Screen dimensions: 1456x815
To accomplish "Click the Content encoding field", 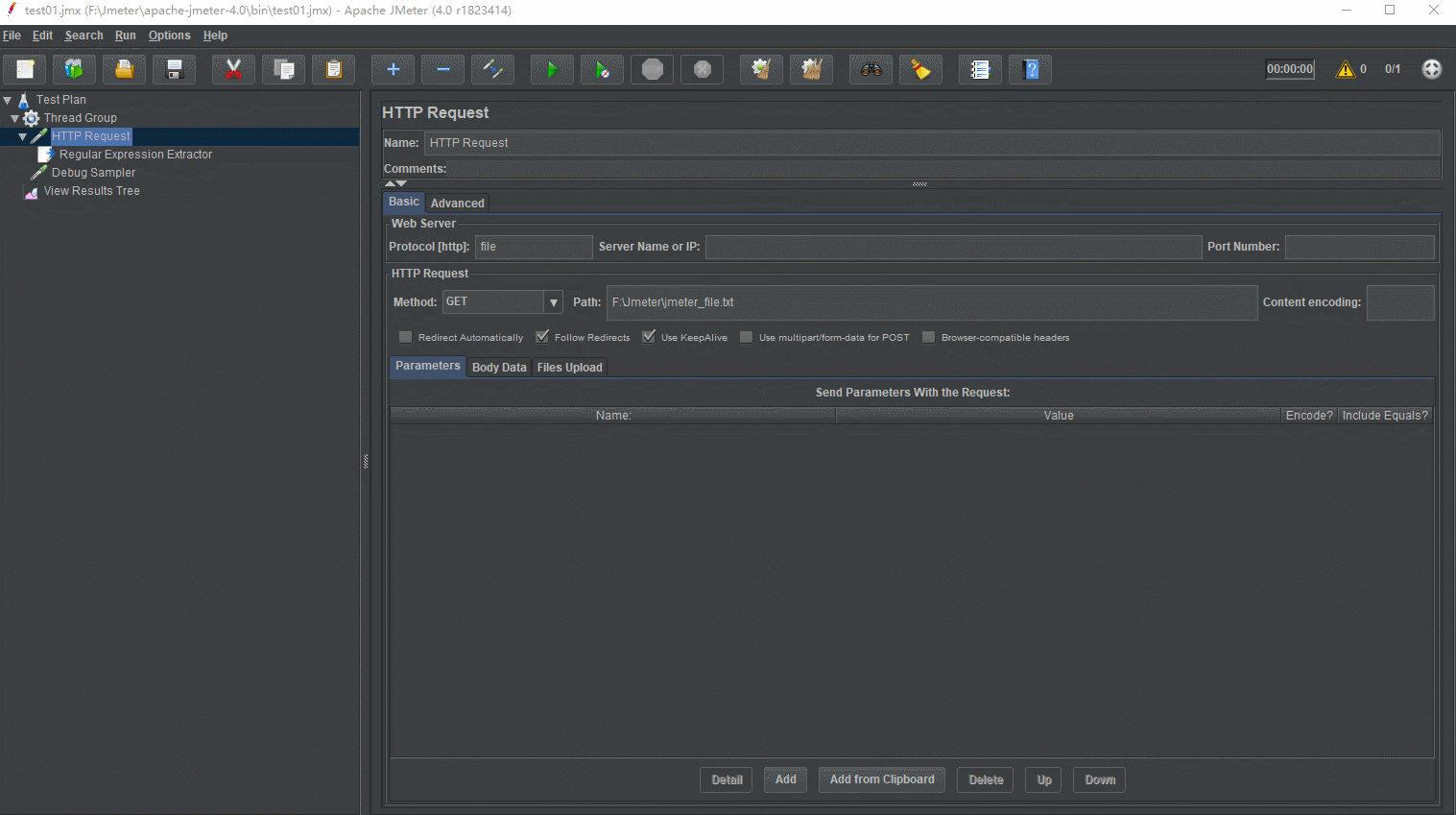I will (x=1400, y=302).
